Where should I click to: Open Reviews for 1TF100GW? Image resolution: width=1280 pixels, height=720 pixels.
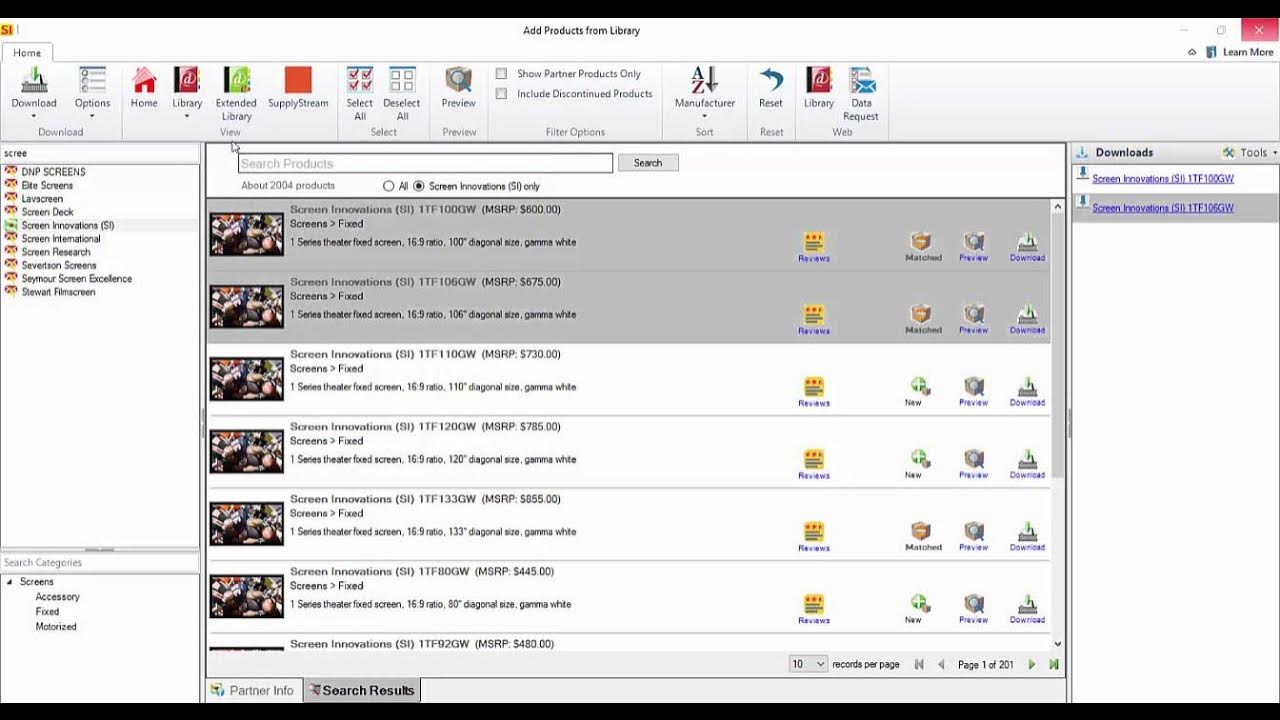814,247
